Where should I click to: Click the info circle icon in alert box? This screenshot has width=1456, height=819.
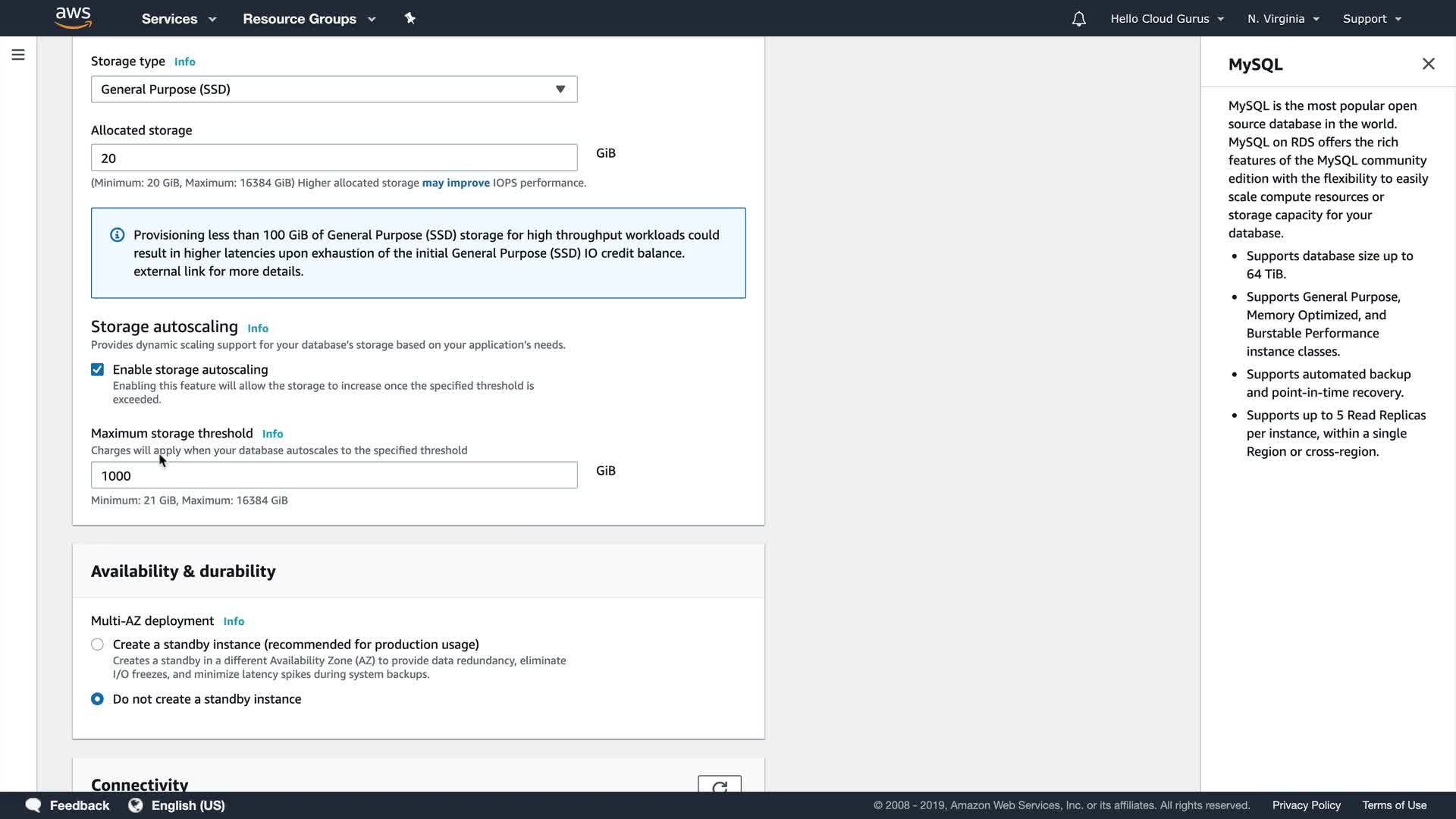coord(118,235)
